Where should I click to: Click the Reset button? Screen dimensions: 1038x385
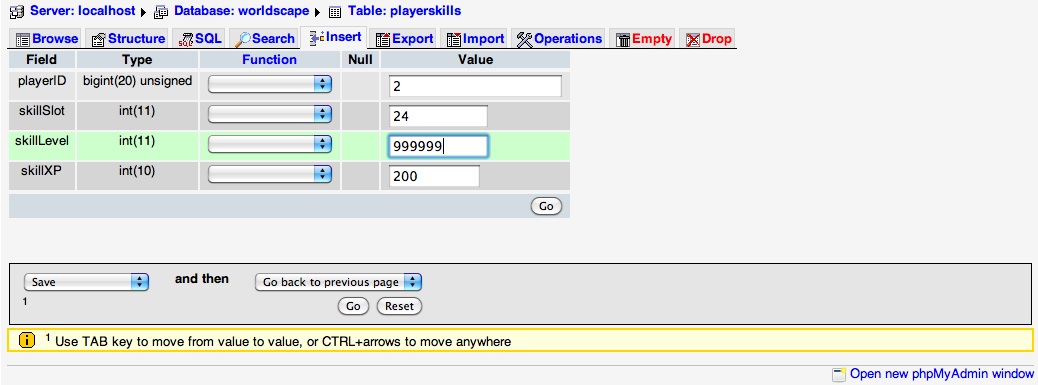[x=399, y=306]
